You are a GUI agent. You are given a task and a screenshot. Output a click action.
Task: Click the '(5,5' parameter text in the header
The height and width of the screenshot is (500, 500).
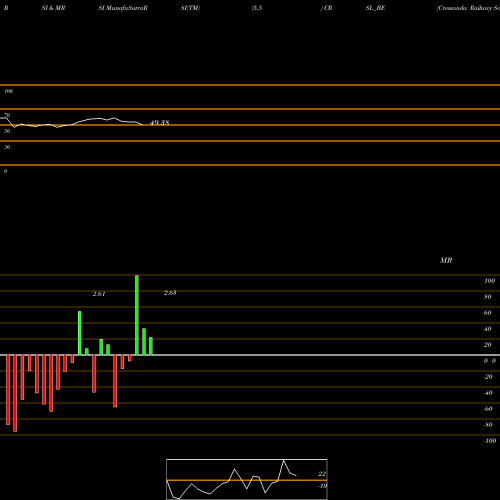(257, 8)
